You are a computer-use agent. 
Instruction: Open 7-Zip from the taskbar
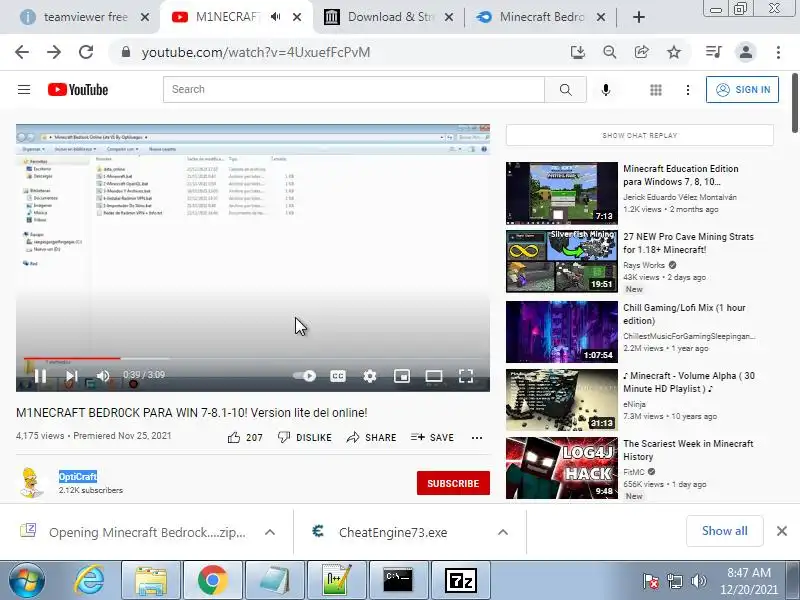tap(461, 580)
